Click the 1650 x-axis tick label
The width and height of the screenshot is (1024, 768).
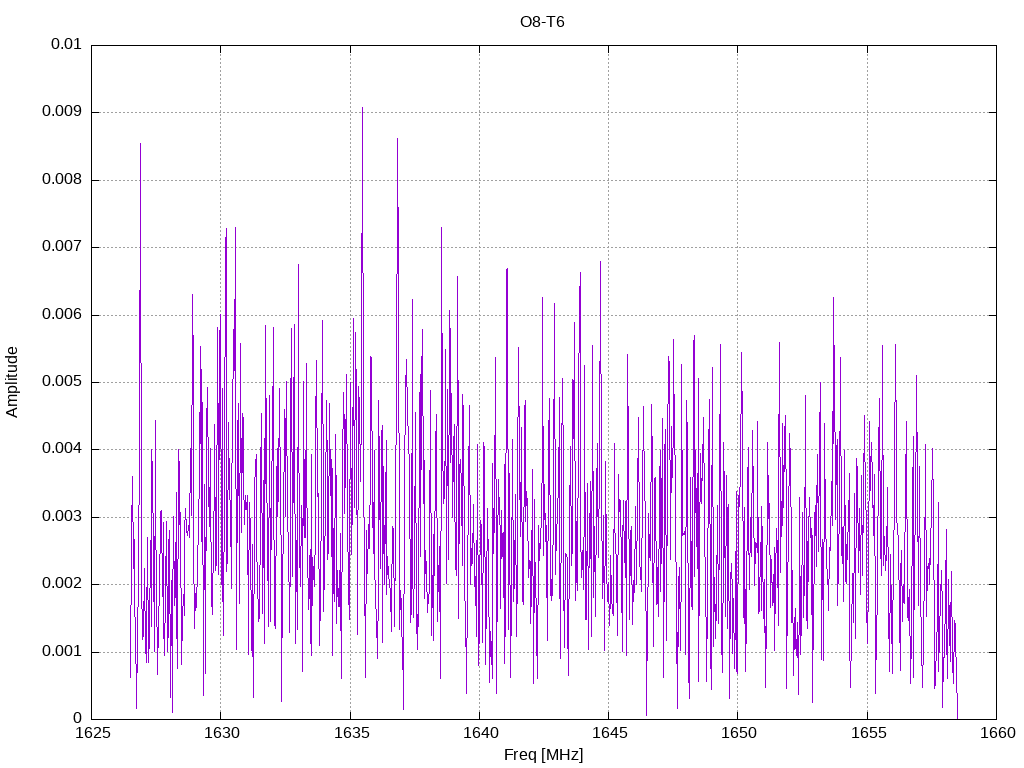click(739, 733)
